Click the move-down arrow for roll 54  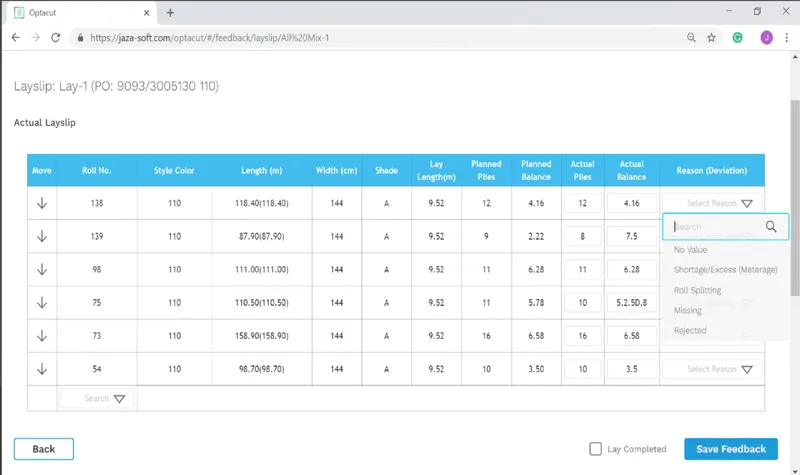coord(42,369)
